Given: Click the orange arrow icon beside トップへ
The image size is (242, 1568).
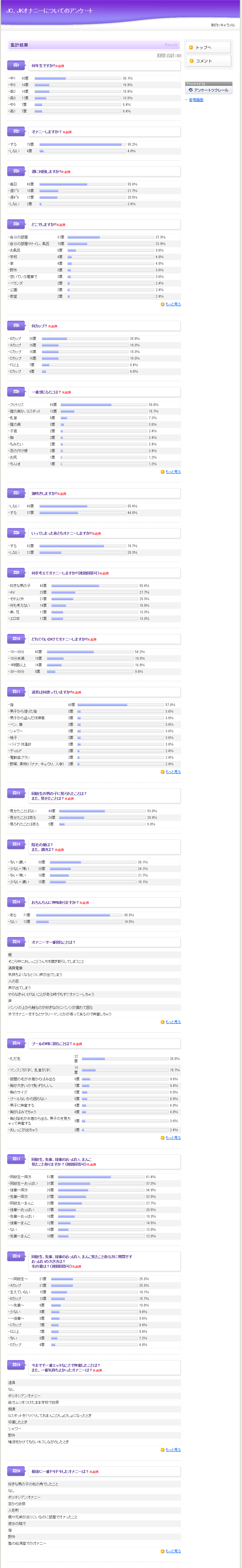Looking at the screenshot, I should pyautogui.click(x=191, y=47).
